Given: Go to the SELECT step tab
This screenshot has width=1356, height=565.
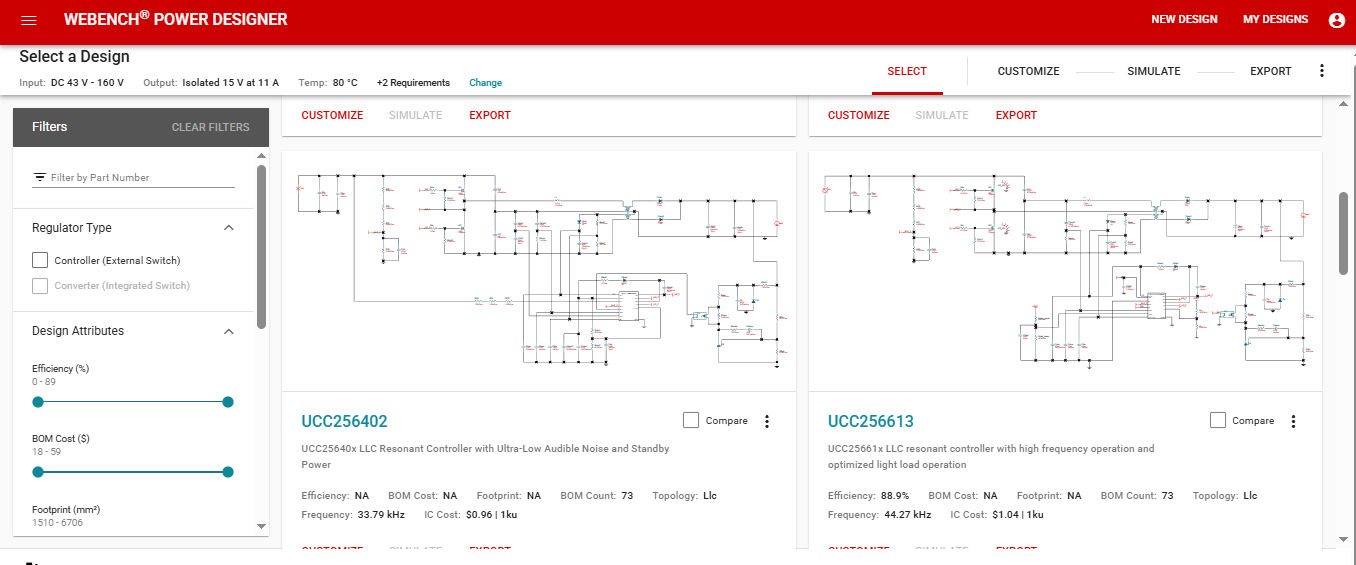Looking at the screenshot, I should coord(907,71).
